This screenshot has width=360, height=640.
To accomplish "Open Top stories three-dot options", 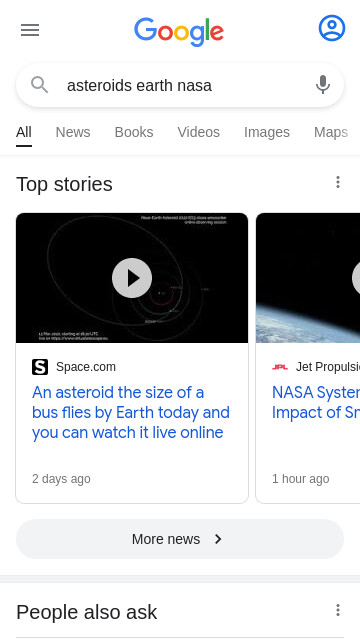I will pos(338,182).
